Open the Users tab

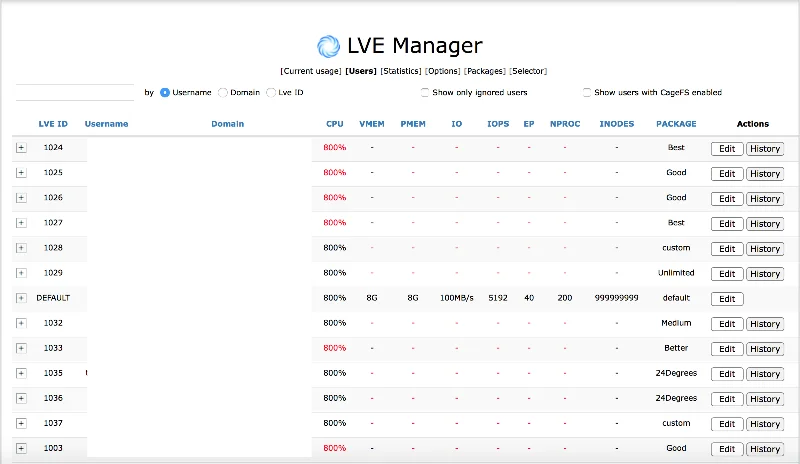pos(361,71)
